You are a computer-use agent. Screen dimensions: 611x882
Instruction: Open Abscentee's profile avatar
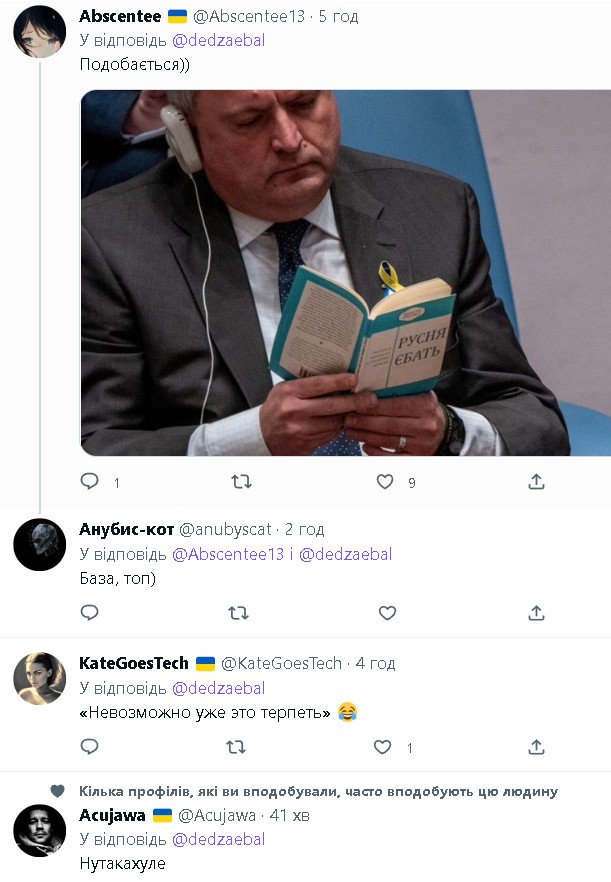[39, 31]
